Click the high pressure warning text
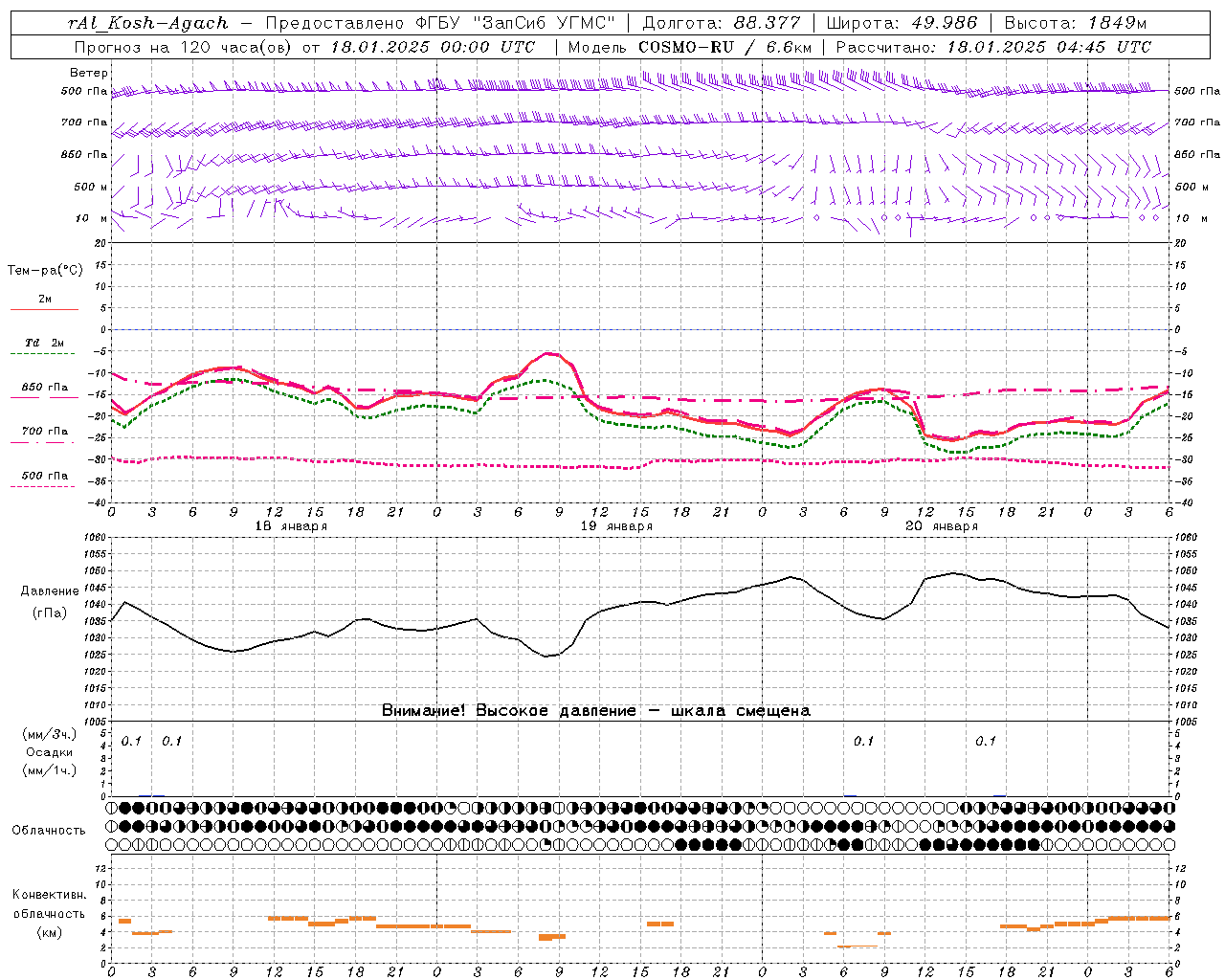1225x980 pixels. (596, 710)
